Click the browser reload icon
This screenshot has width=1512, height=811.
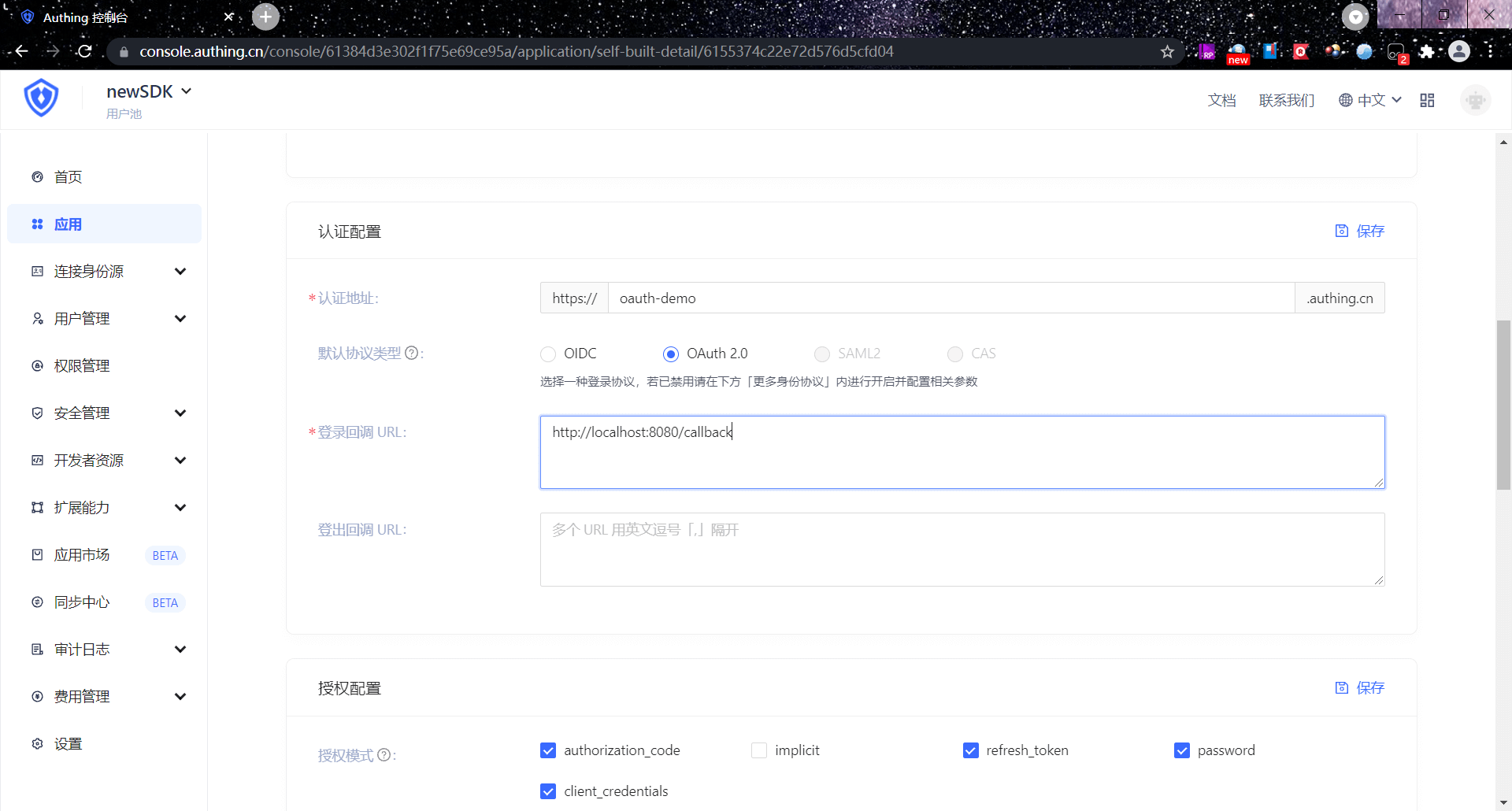[85, 51]
